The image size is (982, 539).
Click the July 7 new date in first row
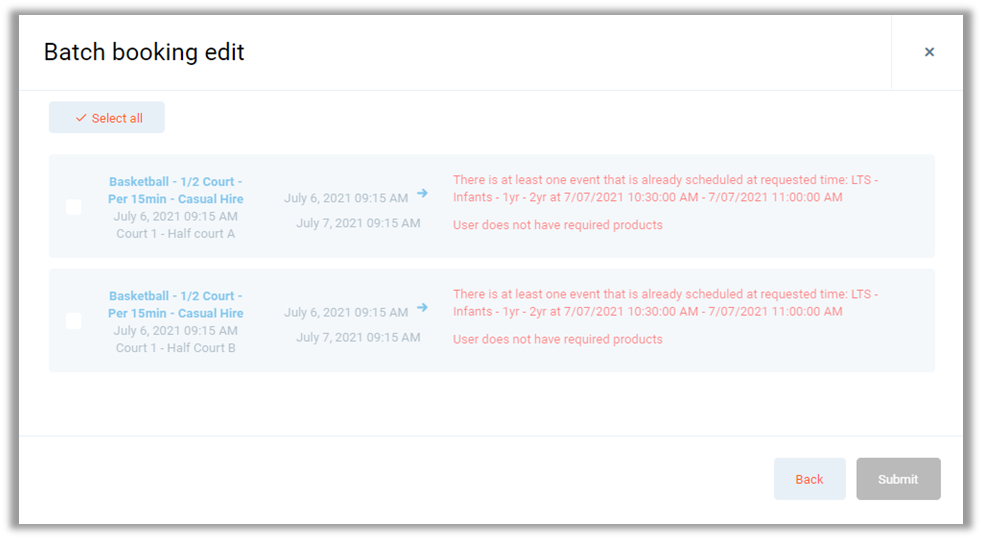(358, 223)
